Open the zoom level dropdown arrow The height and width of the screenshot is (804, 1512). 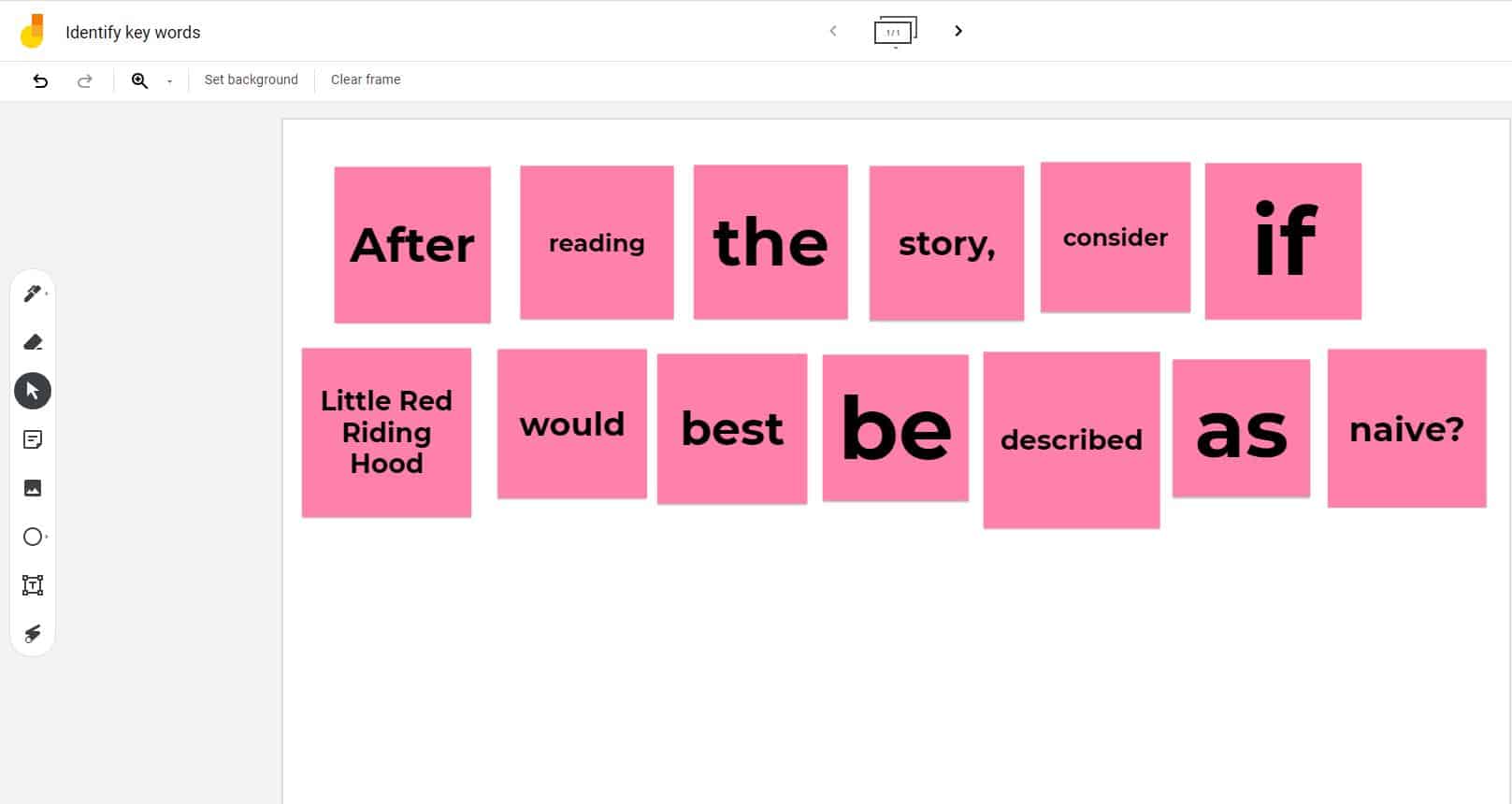(x=169, y=81)
